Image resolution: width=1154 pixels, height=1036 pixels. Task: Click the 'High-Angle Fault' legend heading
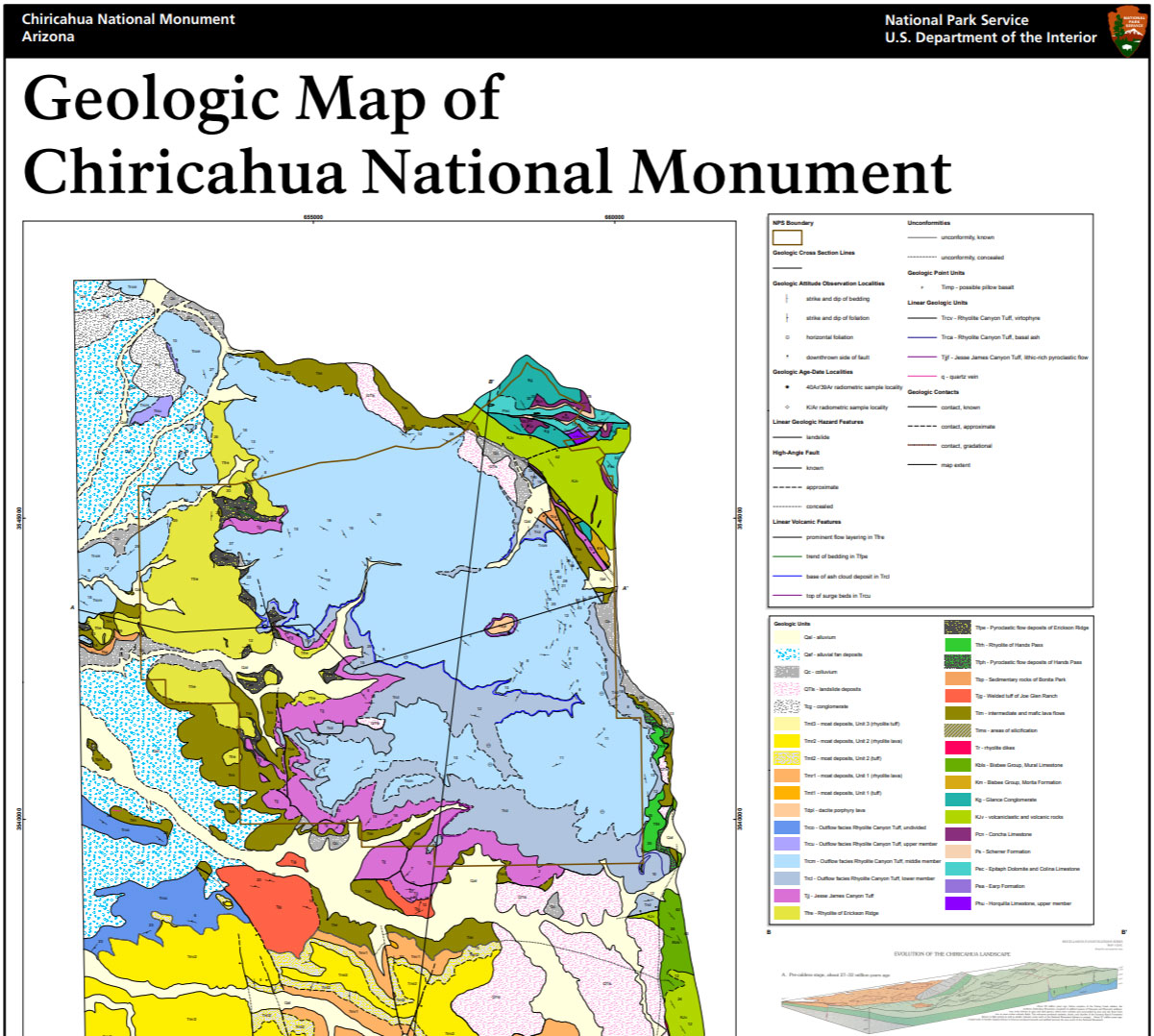pos(796,453)
